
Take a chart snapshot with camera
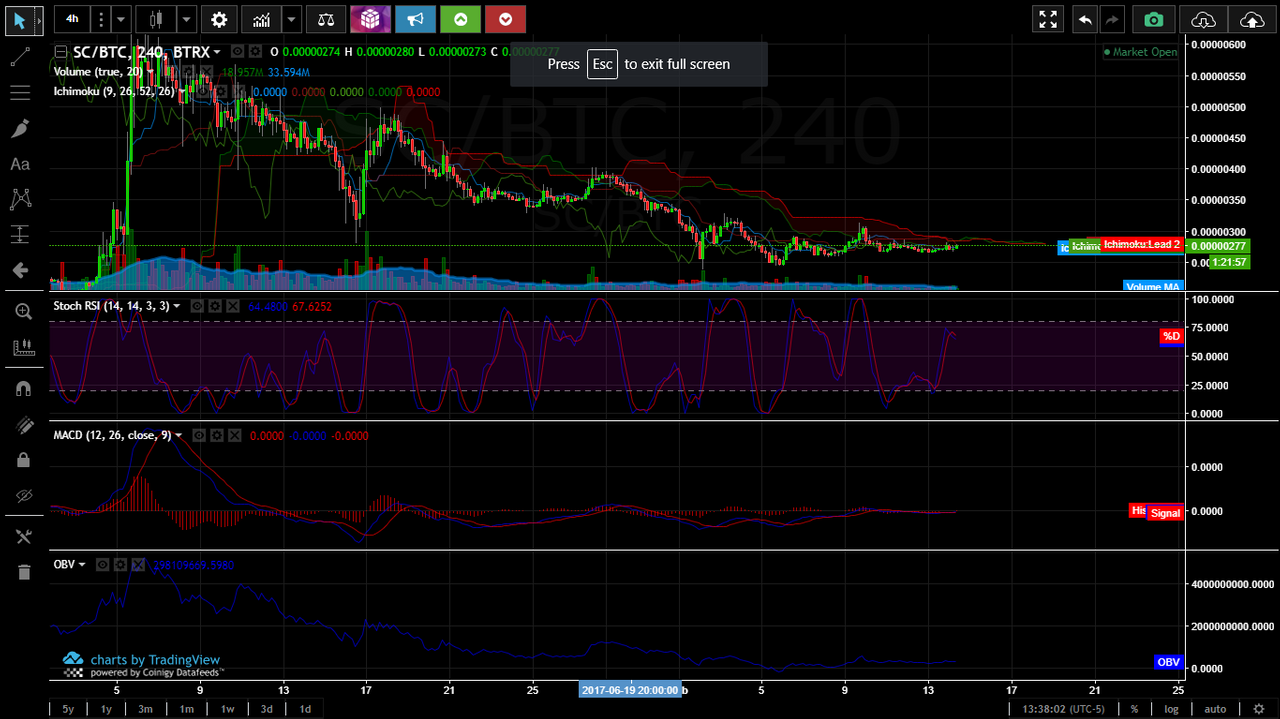pyautogui.click(x=1154, y=19)
